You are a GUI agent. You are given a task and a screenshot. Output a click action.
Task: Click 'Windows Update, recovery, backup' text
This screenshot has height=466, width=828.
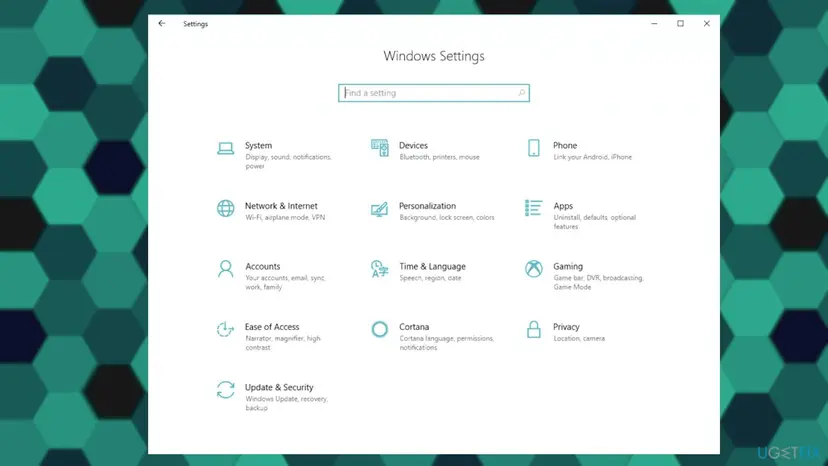click(x=287, y=403)
